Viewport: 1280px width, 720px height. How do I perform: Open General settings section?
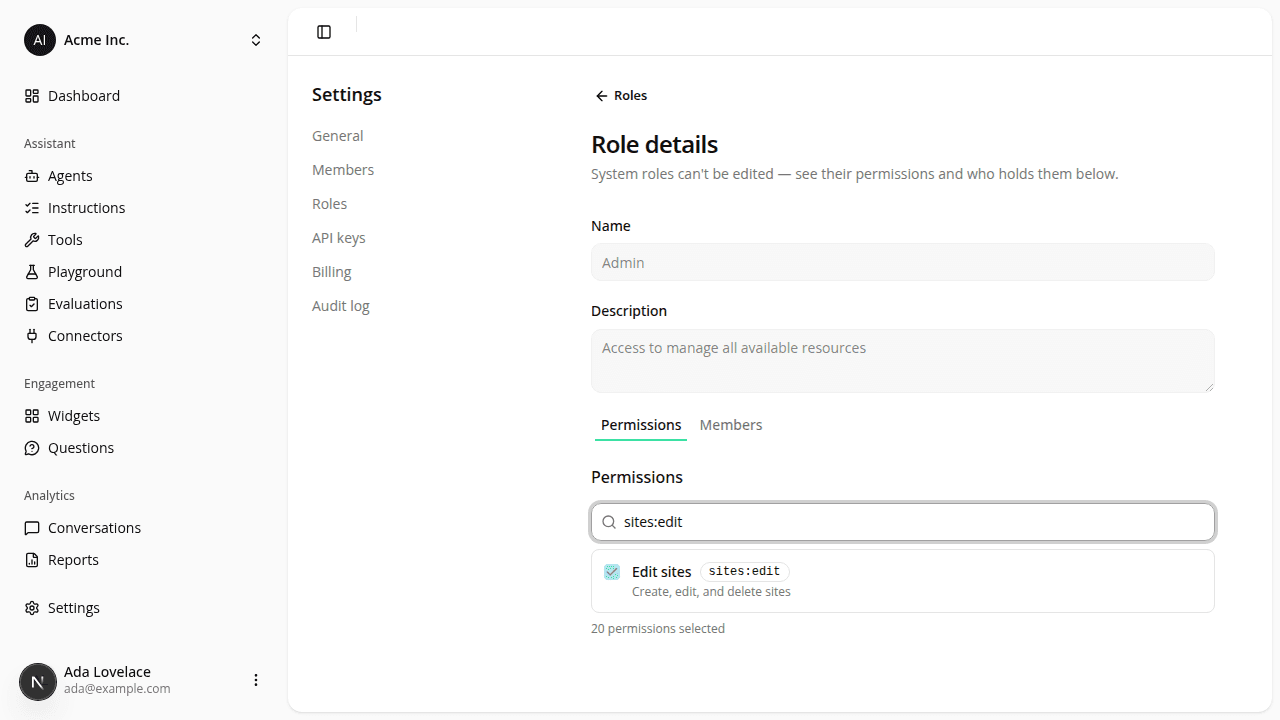338,136
